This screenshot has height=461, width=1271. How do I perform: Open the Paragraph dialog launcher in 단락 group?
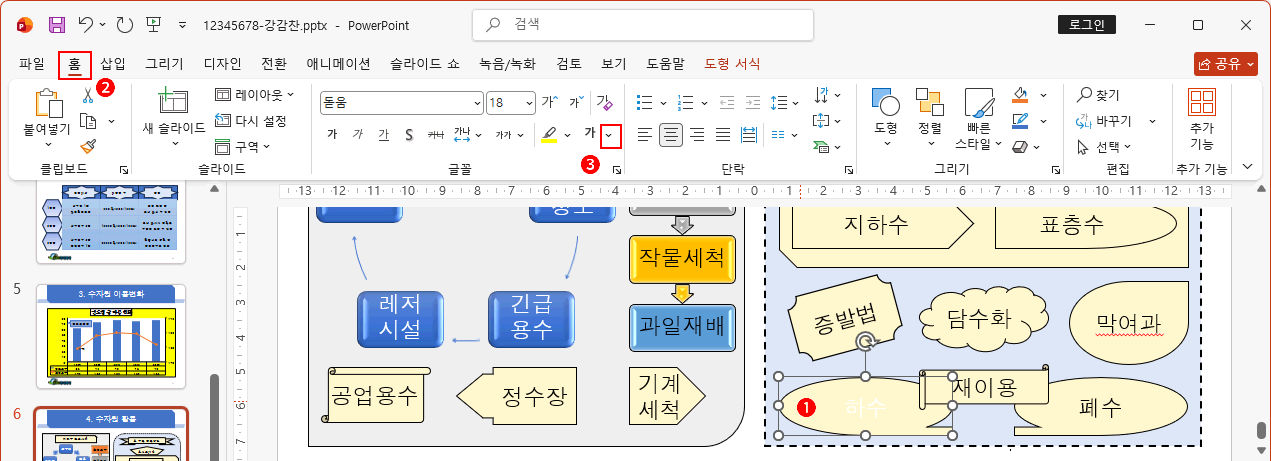click(x=849, y=169)
